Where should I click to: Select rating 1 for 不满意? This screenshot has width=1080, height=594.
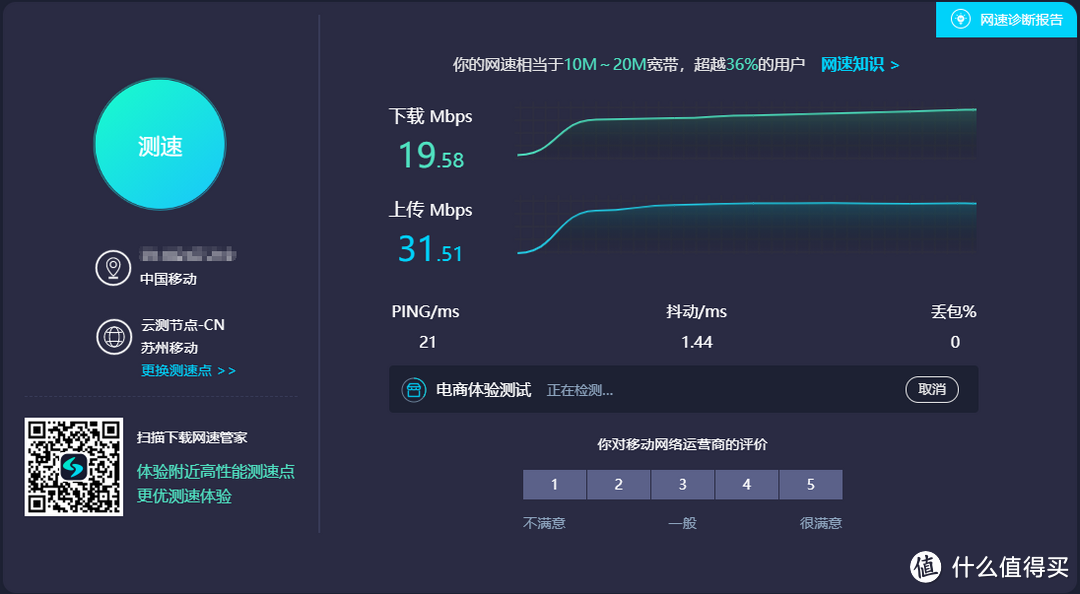point(554,484)
